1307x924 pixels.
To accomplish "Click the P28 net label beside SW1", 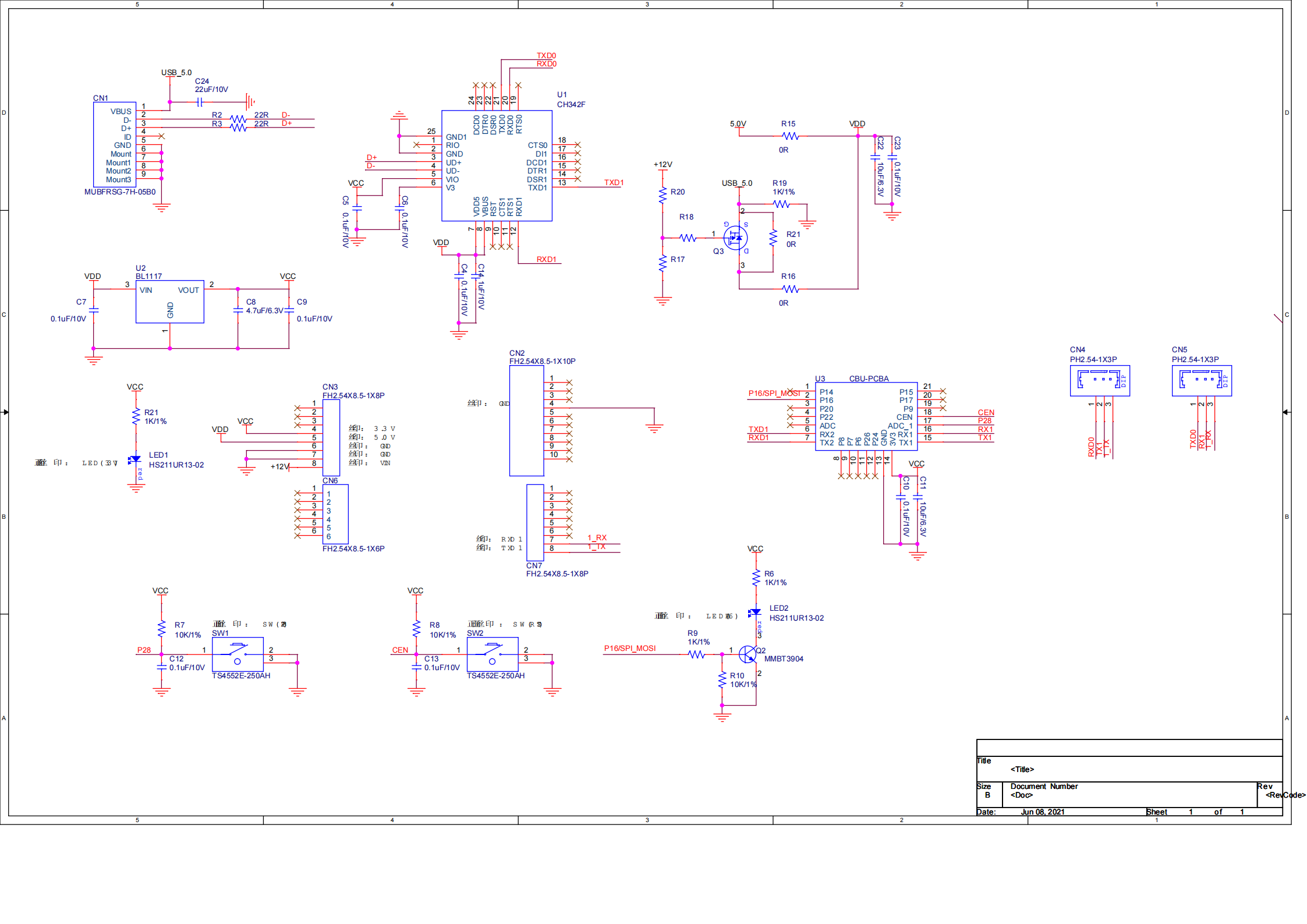I will point(144,650).
